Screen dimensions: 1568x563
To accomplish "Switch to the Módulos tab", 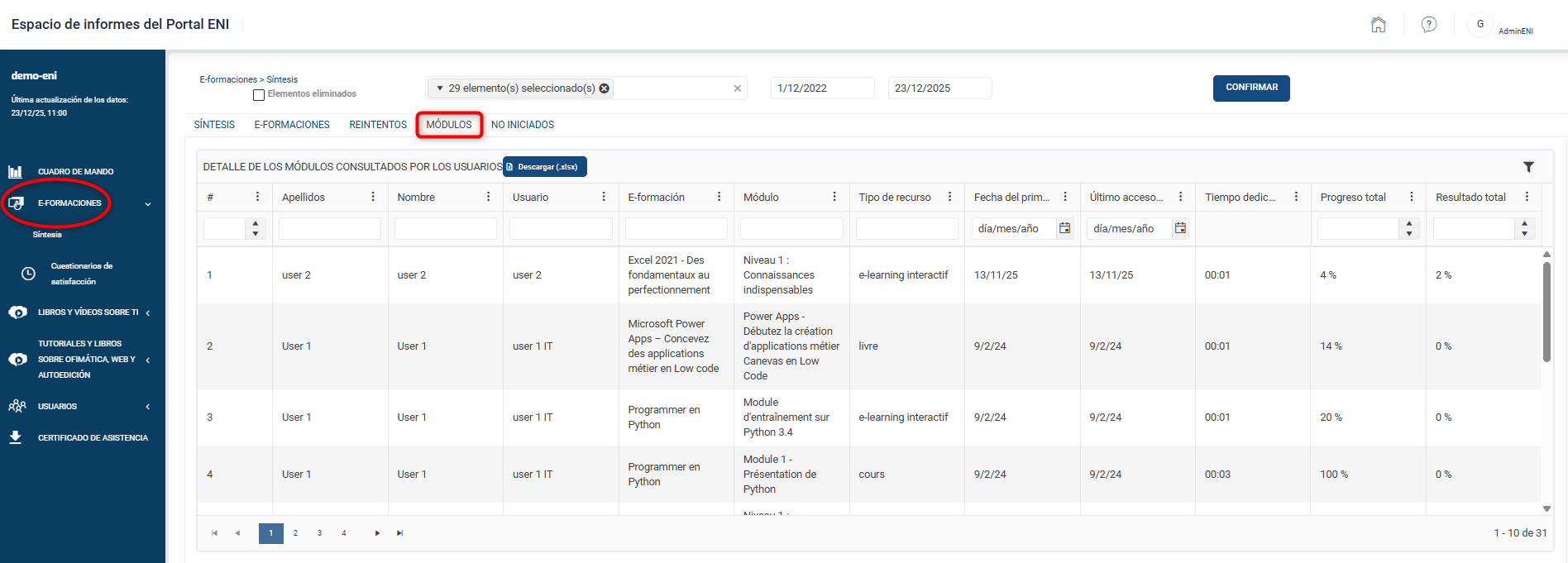I will click(x=449, y=125).
